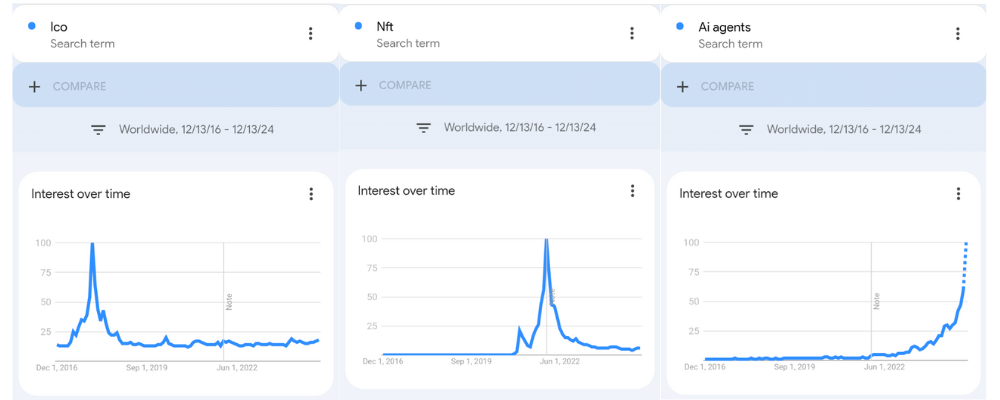Click plus icon under Nft search term

[x=360, y=85]
